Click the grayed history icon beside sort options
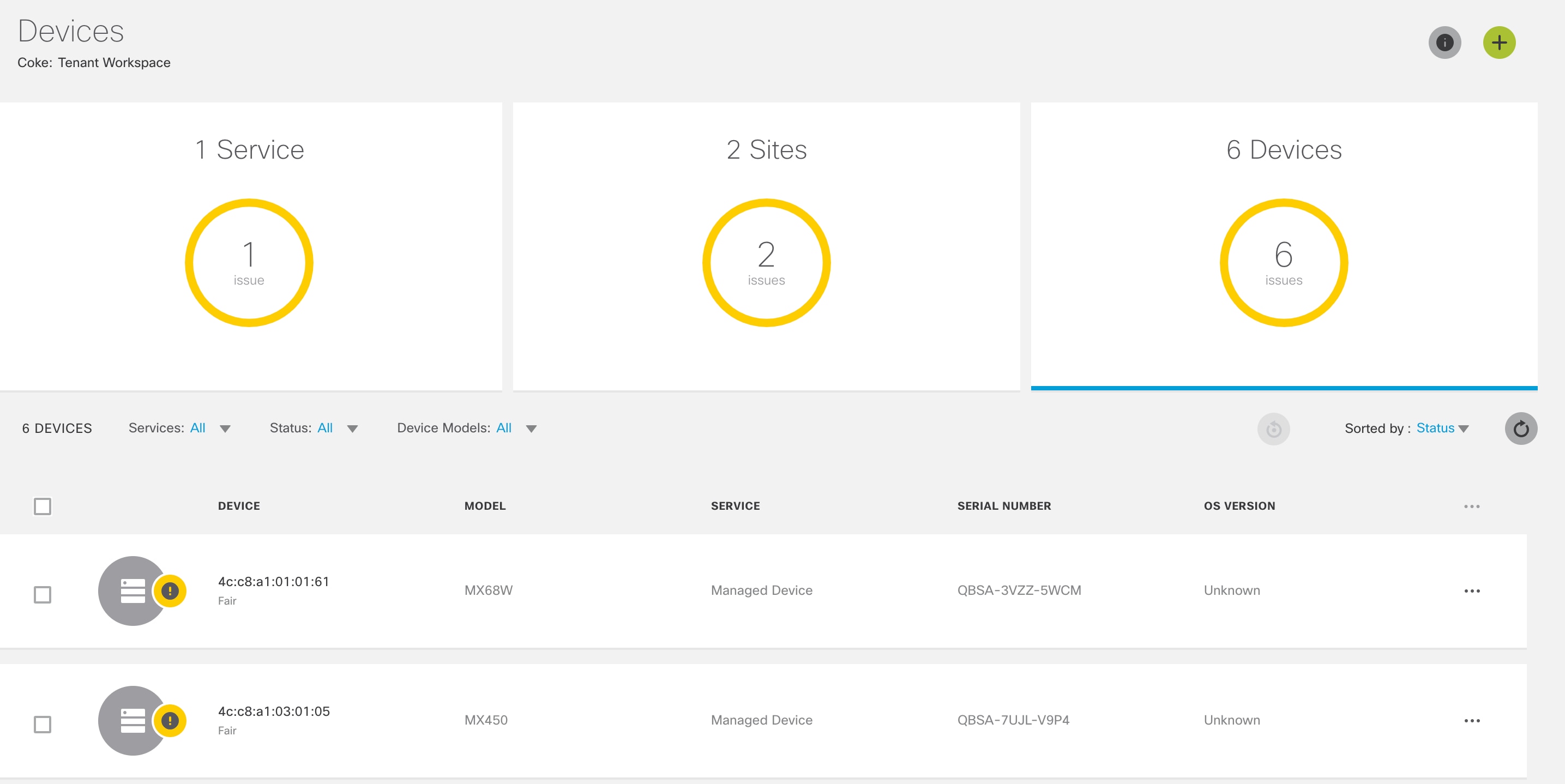Viewport: 1565px width, 784px height. 1273,429
